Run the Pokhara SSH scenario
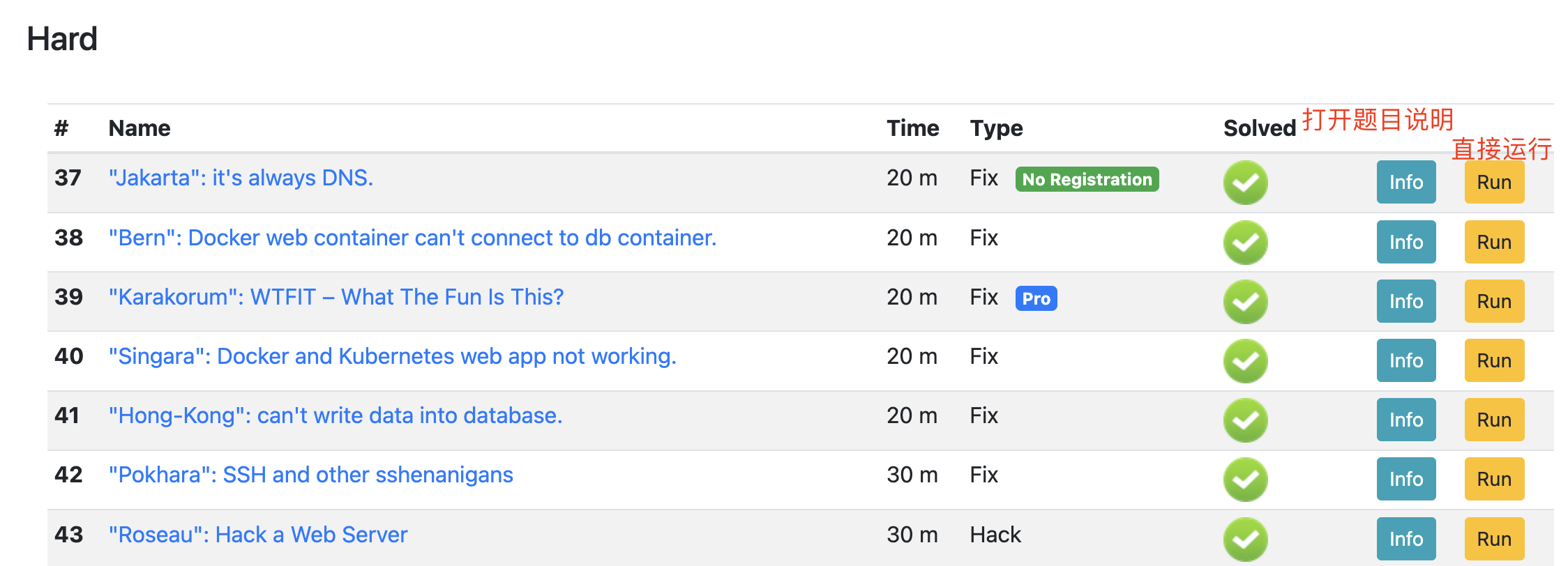This screenshot has width=1568, height=566. 1494,479
